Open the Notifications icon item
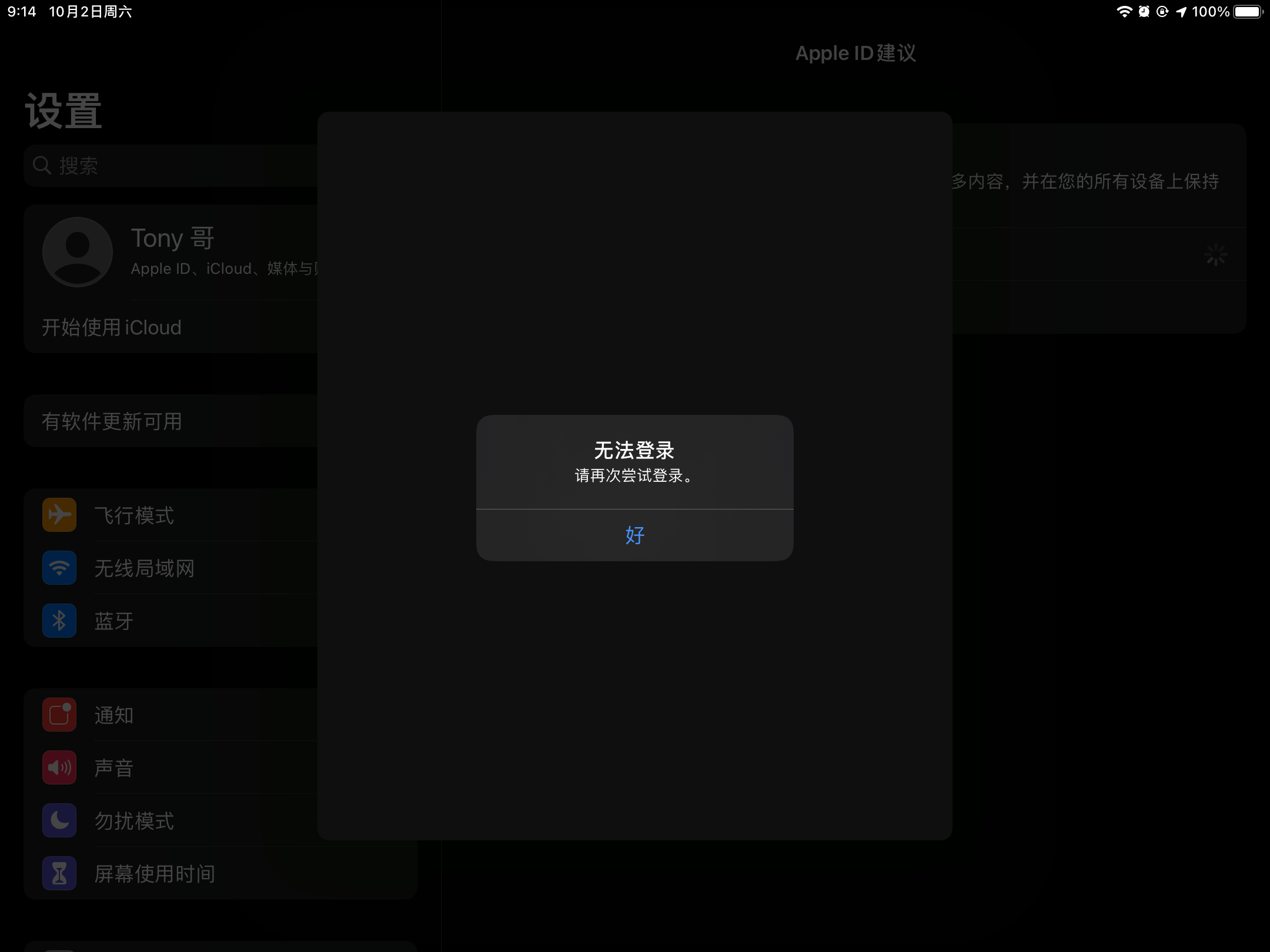 coord(59,715)
